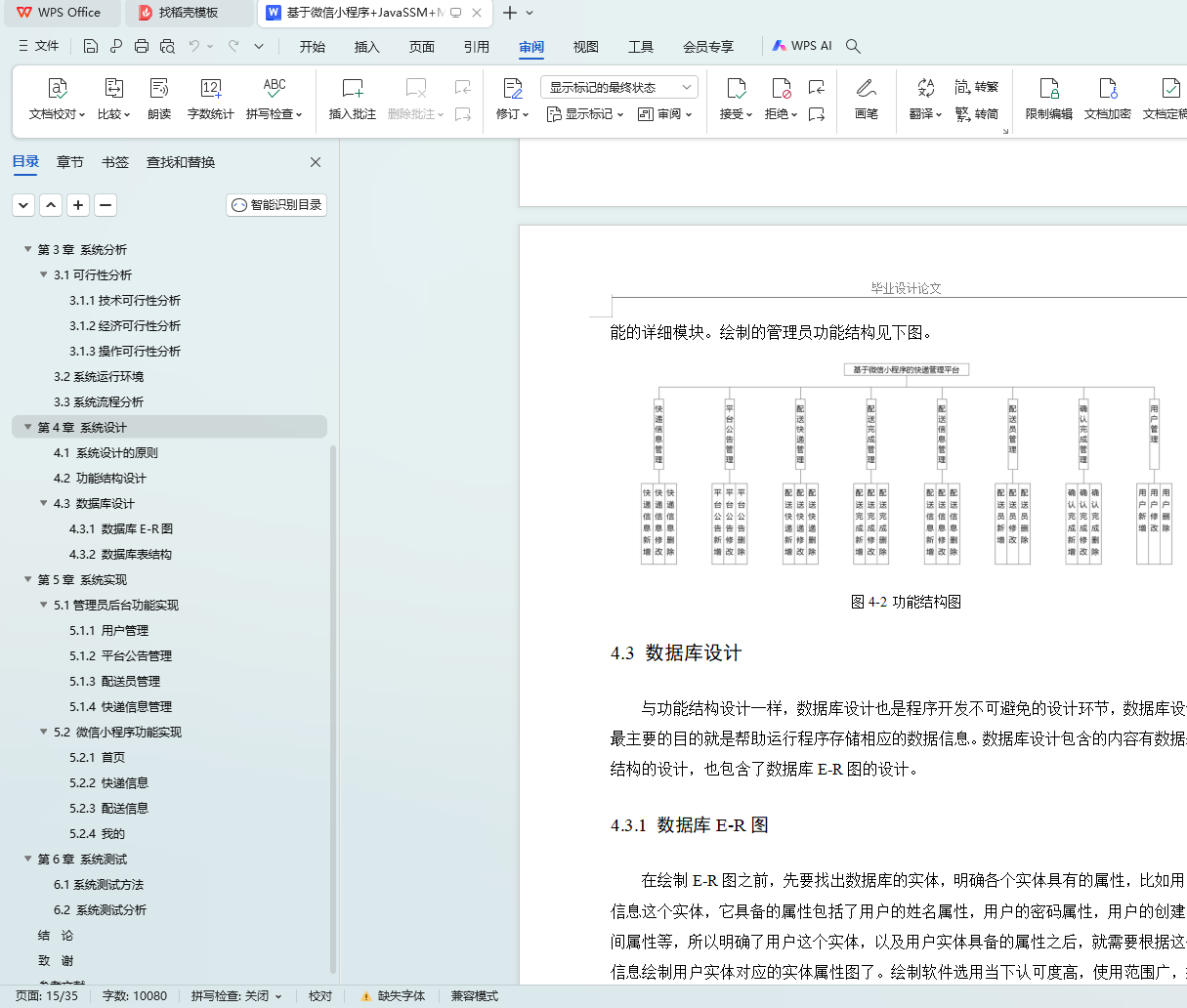Click 智能识别目录 button
Screen dimensions: 1187x1008
(x=276, y=205)
